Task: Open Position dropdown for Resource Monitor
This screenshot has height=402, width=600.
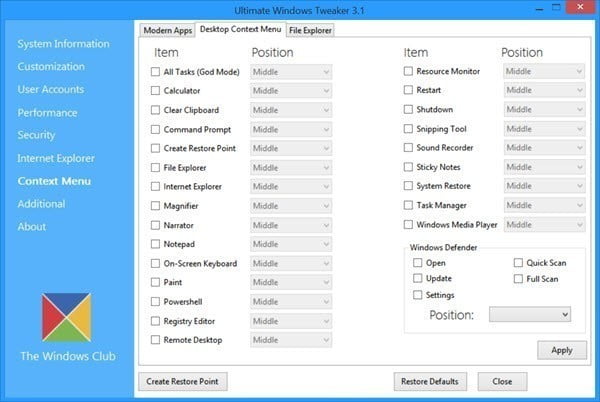Action: [x=544, y=72]
